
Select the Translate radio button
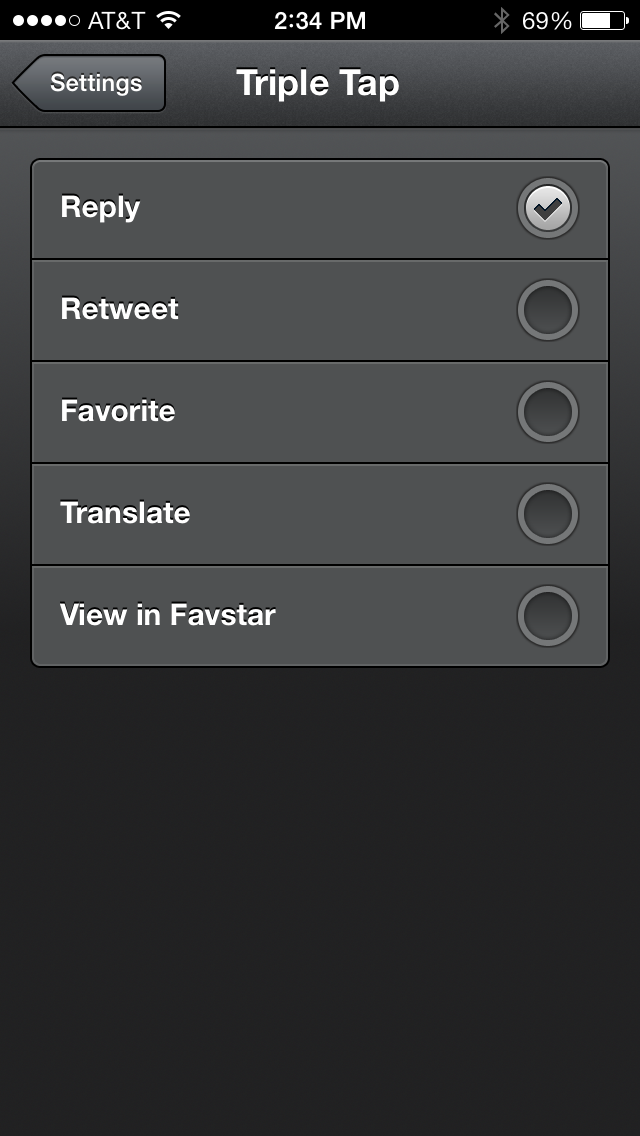547,514
